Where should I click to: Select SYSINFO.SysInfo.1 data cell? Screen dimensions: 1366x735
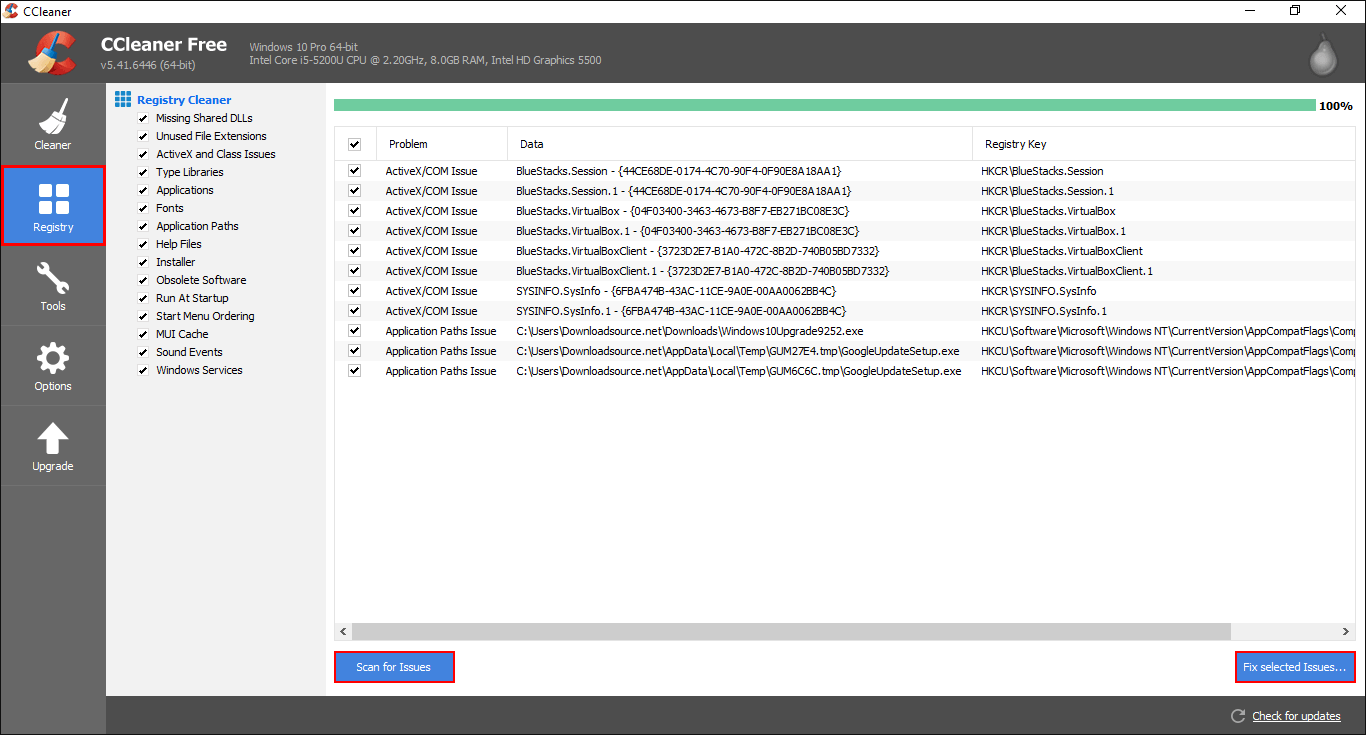pos(681,311)
